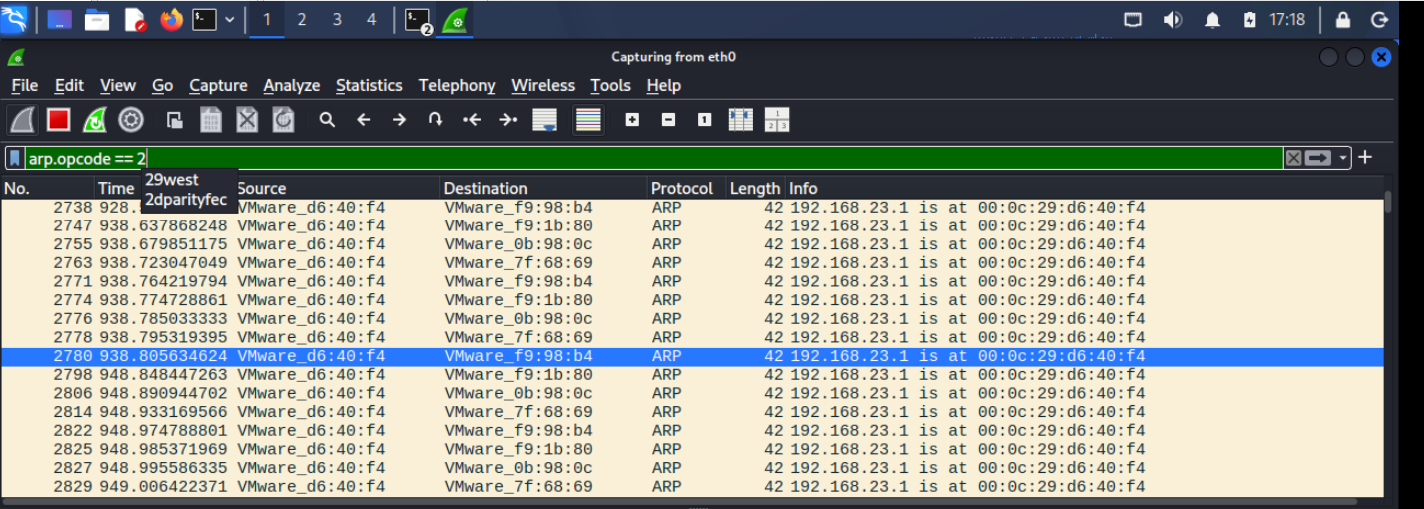
Task: Click the display filter input field
Action: [654, 158]
